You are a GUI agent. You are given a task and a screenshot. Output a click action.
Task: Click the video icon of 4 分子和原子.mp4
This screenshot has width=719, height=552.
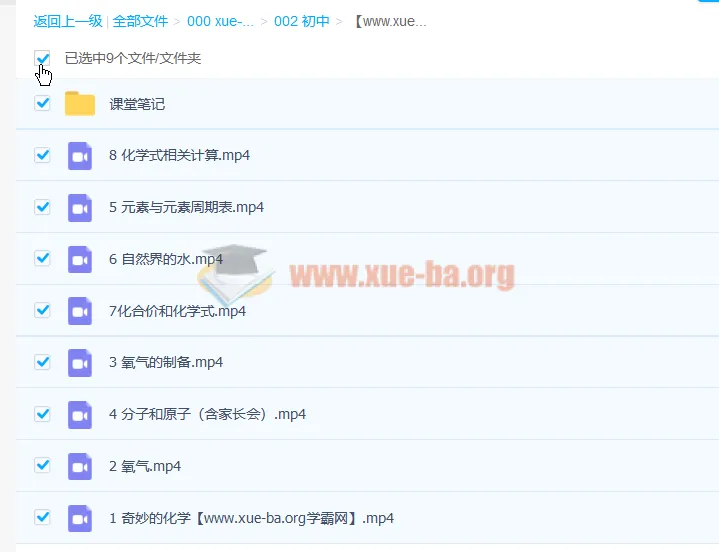click(80, 415)
